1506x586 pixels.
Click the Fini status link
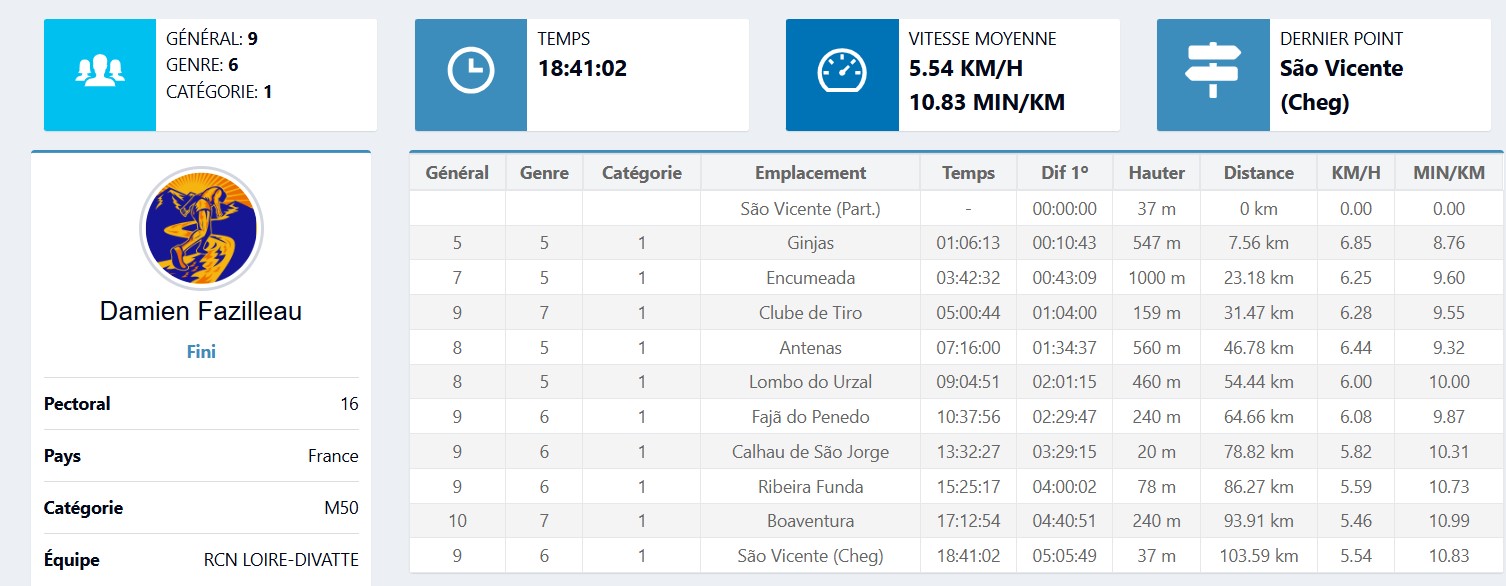point(201,352)
